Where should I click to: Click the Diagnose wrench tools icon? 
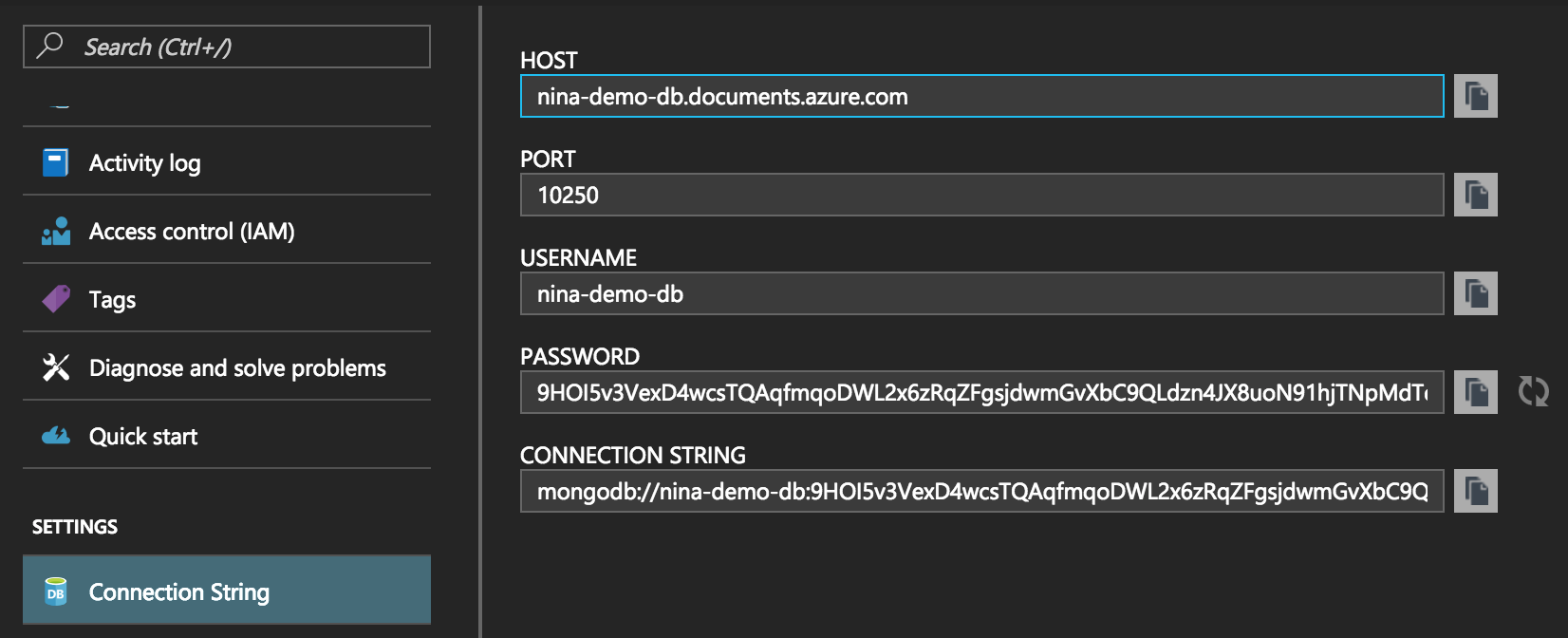coord(56,367)
